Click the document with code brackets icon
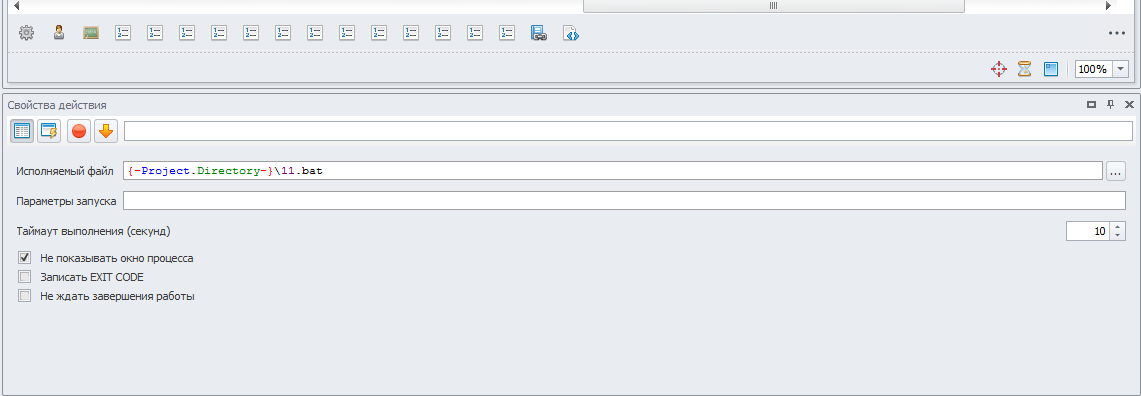The height and width of the screenshot is (396, 1141). [x=570, y=33]
